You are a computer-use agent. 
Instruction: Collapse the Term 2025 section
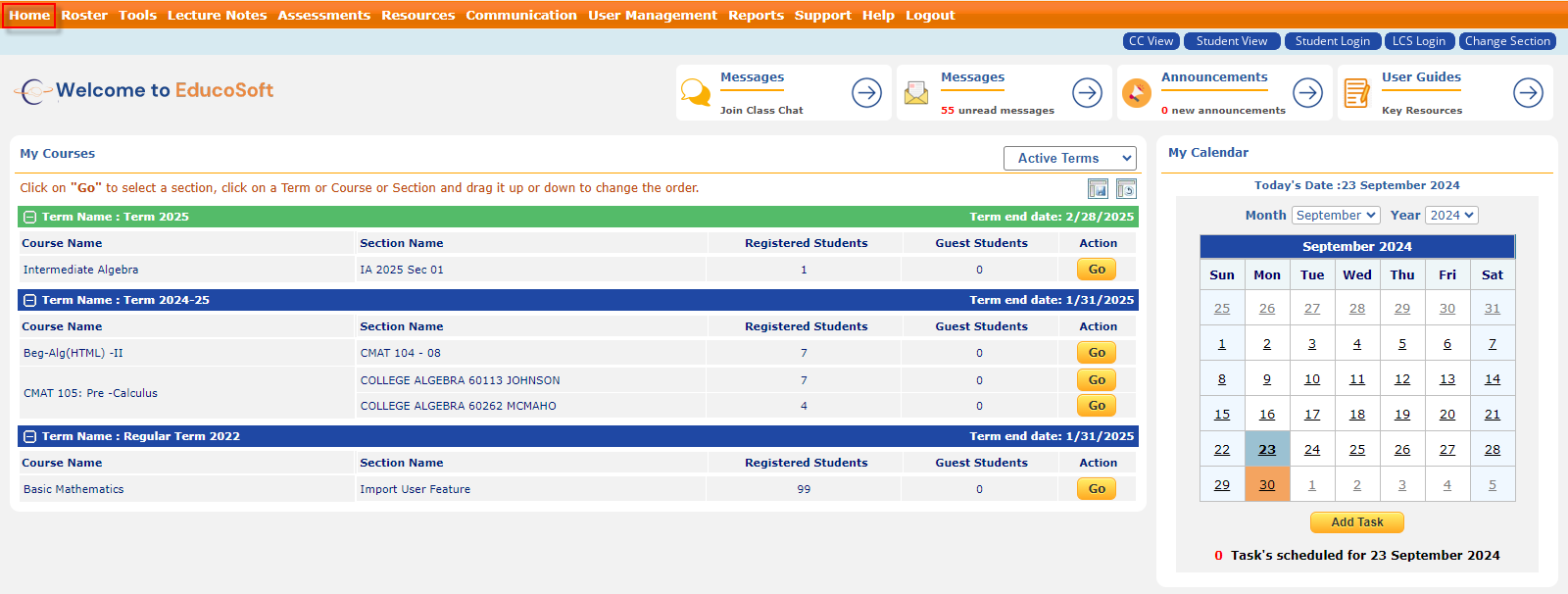(29, 218)
